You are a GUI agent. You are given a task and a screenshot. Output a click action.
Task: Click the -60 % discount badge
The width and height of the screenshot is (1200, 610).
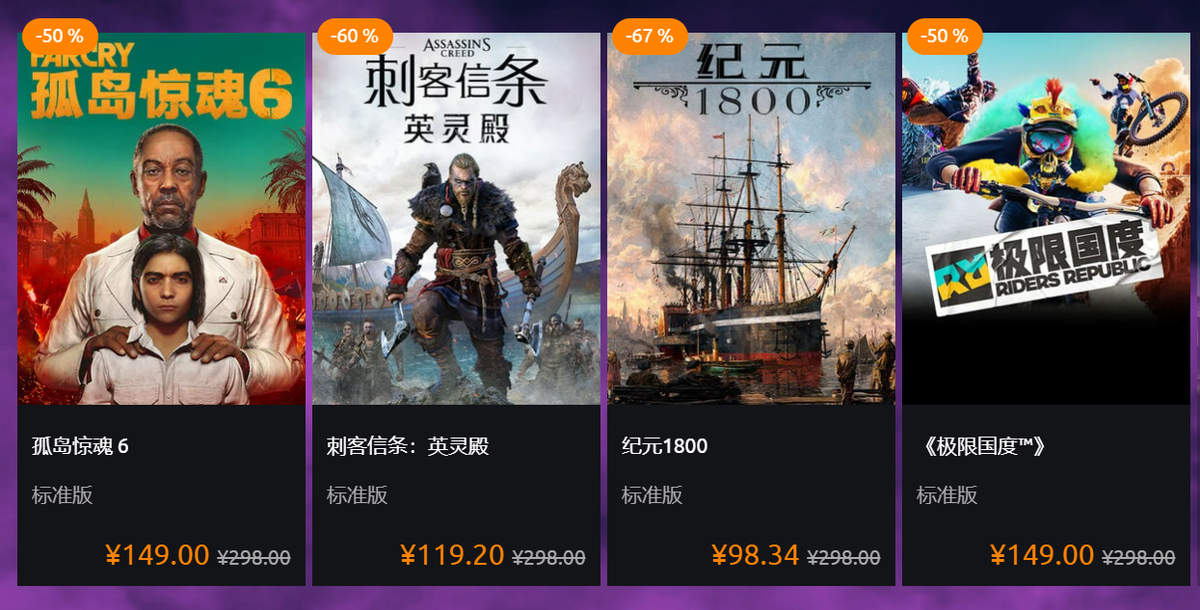coord(355,36)
